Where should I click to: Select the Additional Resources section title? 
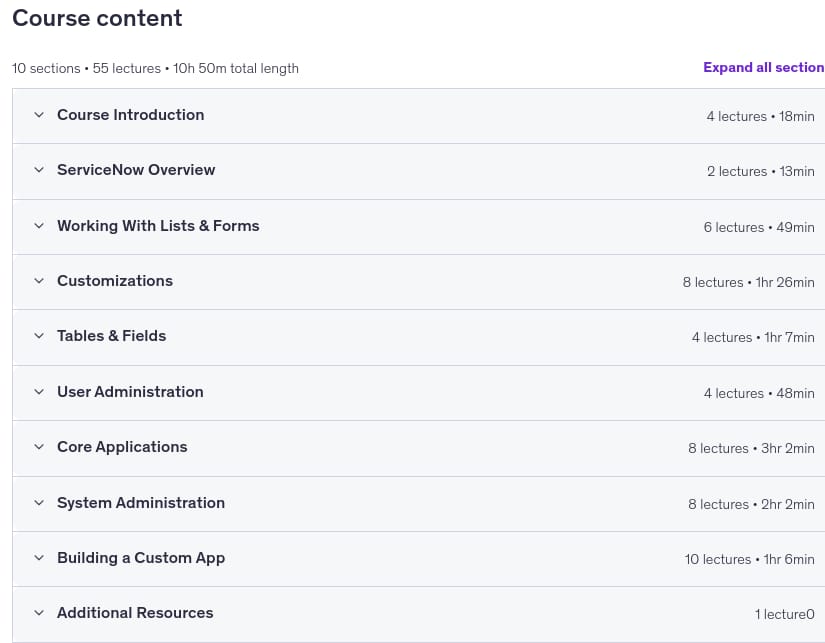135,613
